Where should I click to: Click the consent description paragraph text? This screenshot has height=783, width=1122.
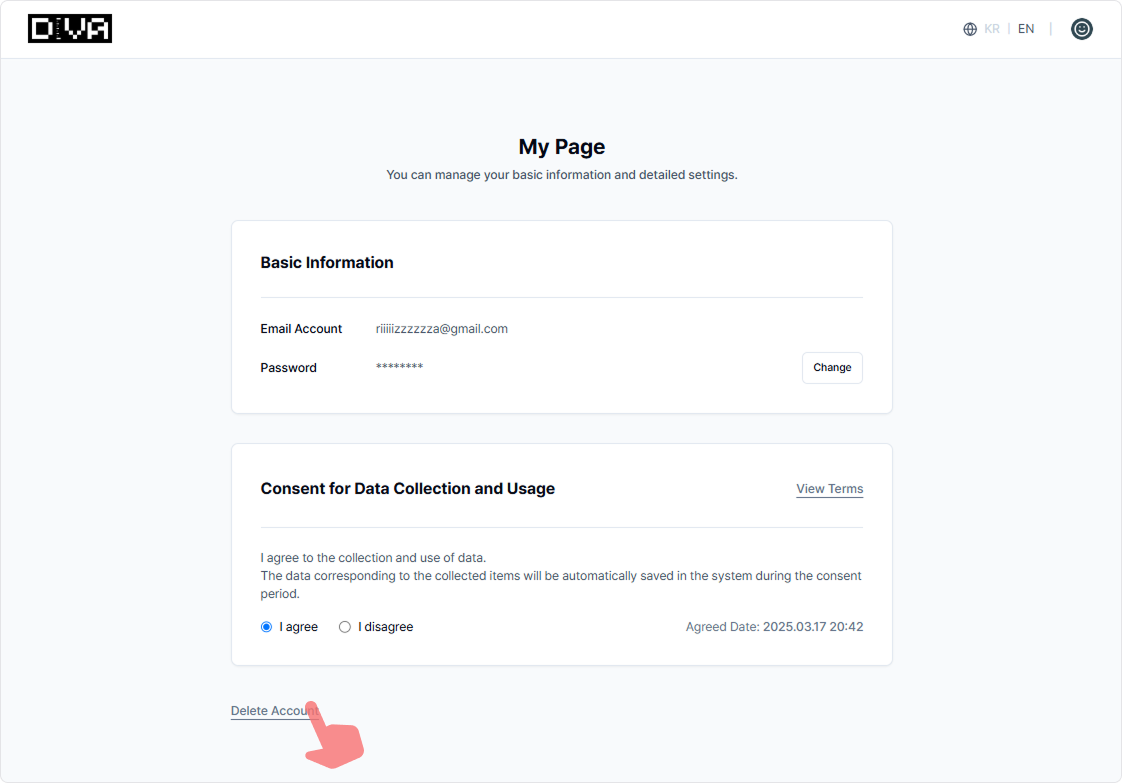click(x=560, y=576)
